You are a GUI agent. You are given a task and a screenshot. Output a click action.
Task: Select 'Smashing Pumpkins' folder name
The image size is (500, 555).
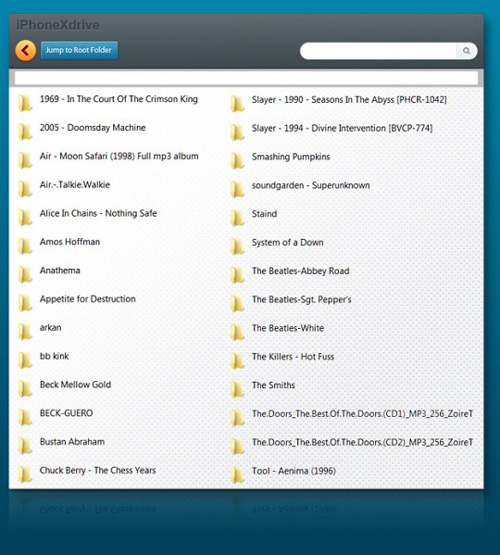click(291, 157)
